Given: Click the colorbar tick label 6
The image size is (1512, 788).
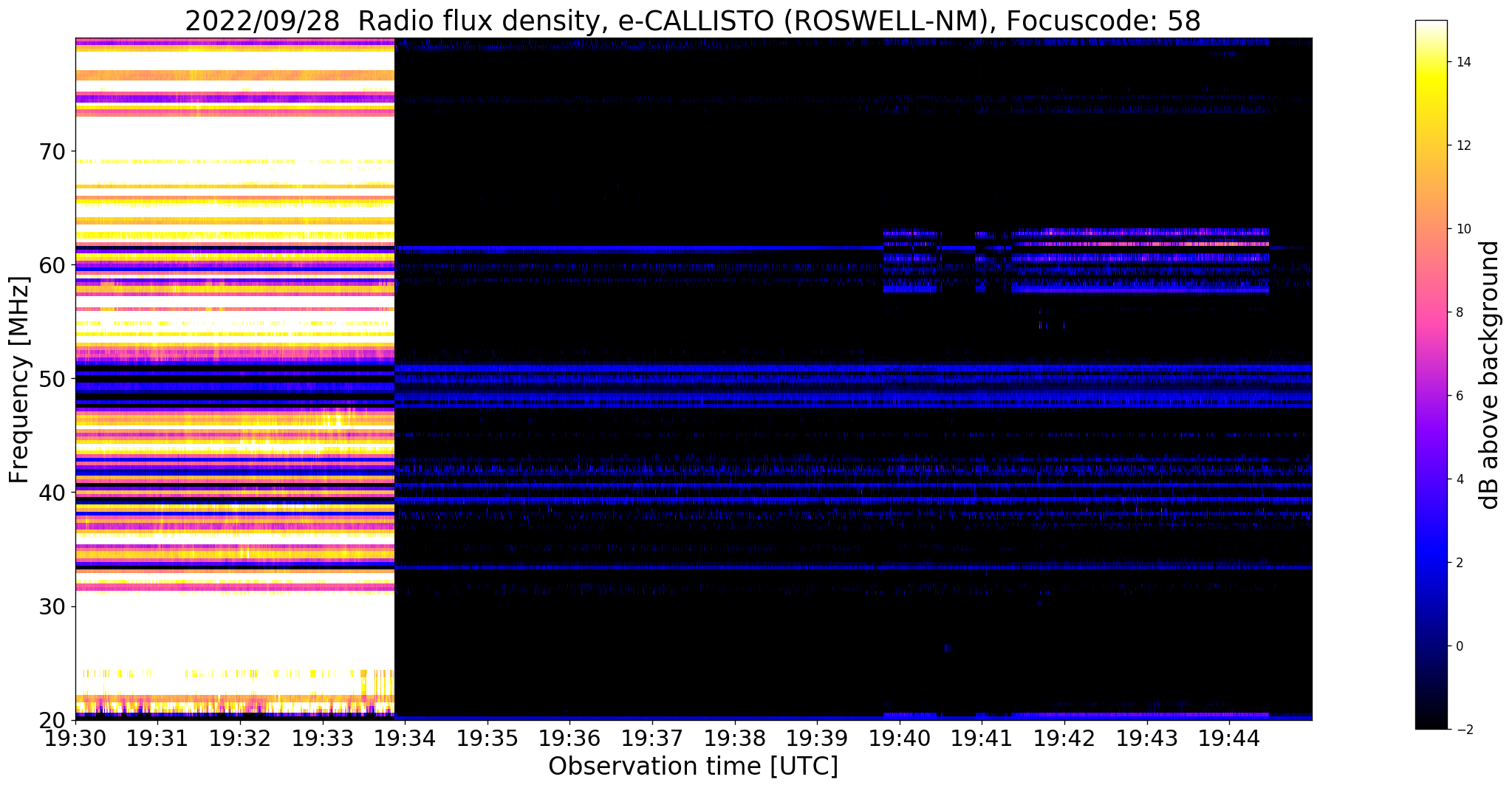Looking at the screenshot, I should (1459, 396).
